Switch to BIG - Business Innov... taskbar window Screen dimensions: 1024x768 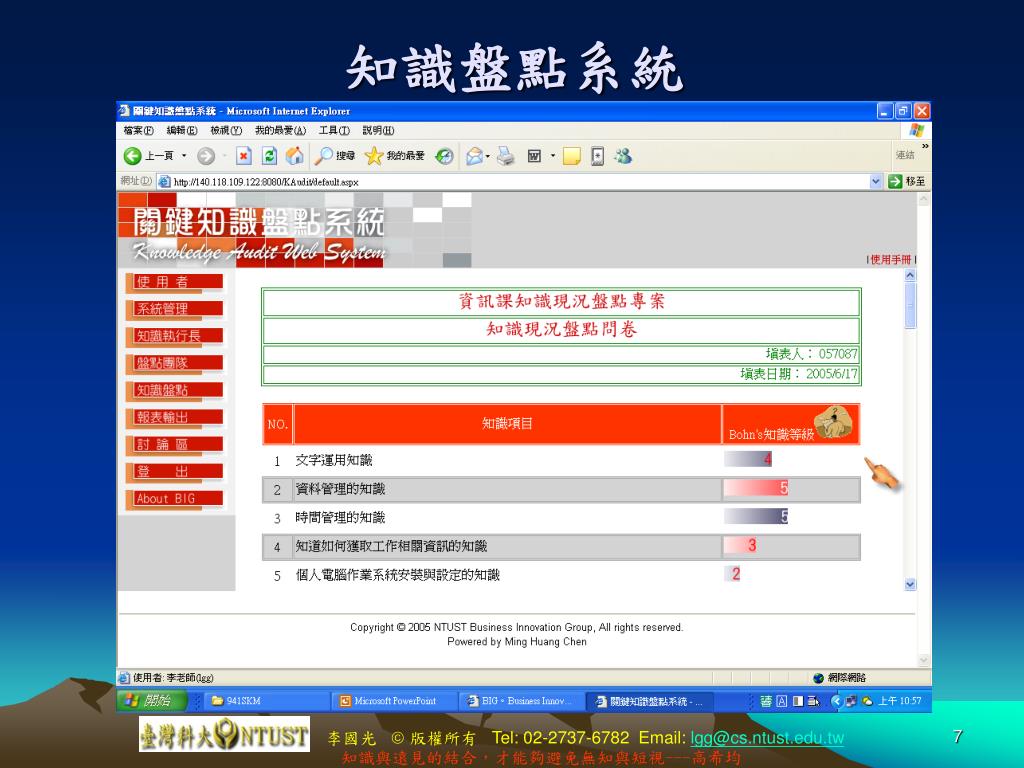coord(522,701)
